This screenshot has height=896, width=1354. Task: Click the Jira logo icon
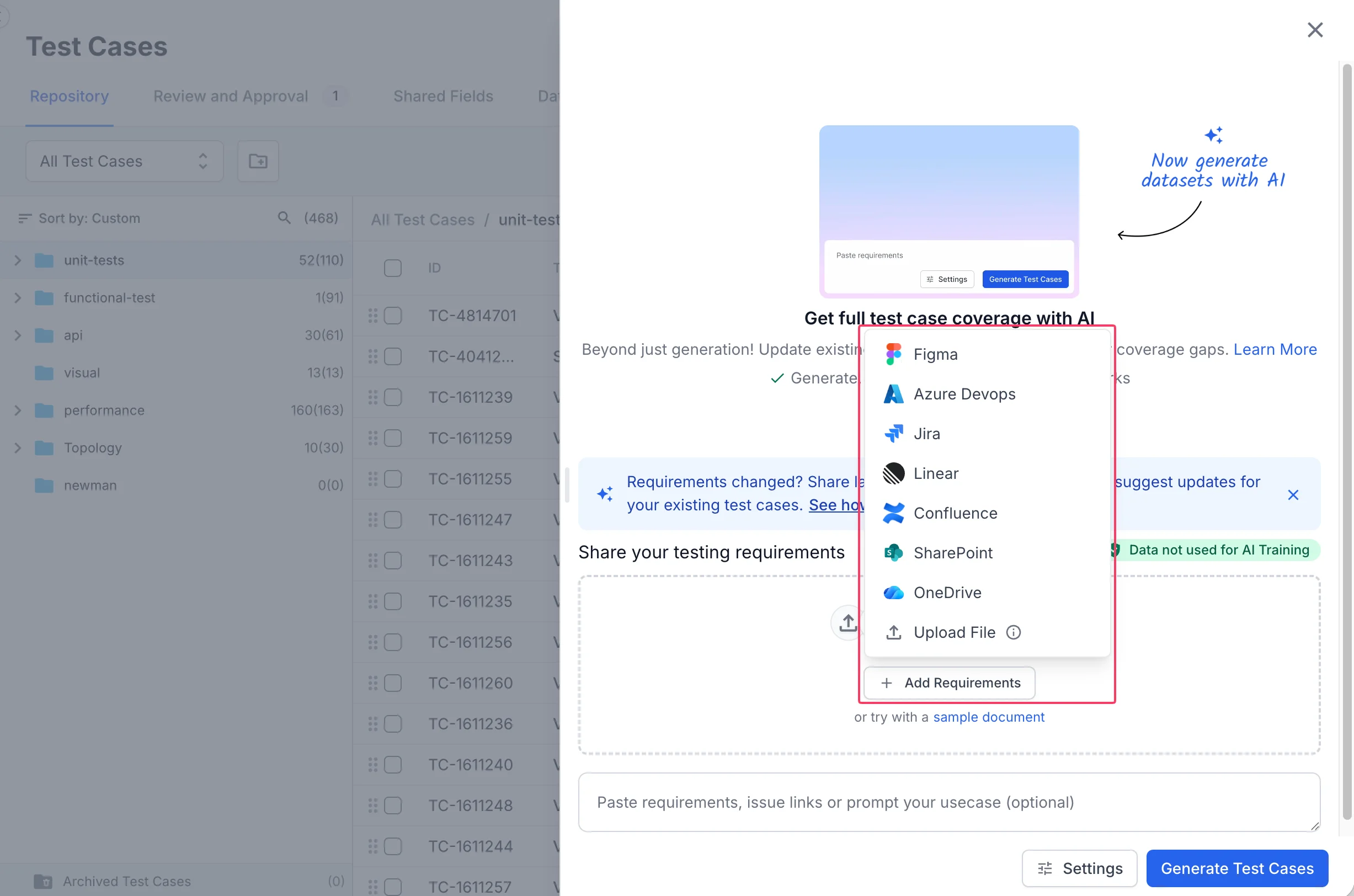click(x=893, y=434)
